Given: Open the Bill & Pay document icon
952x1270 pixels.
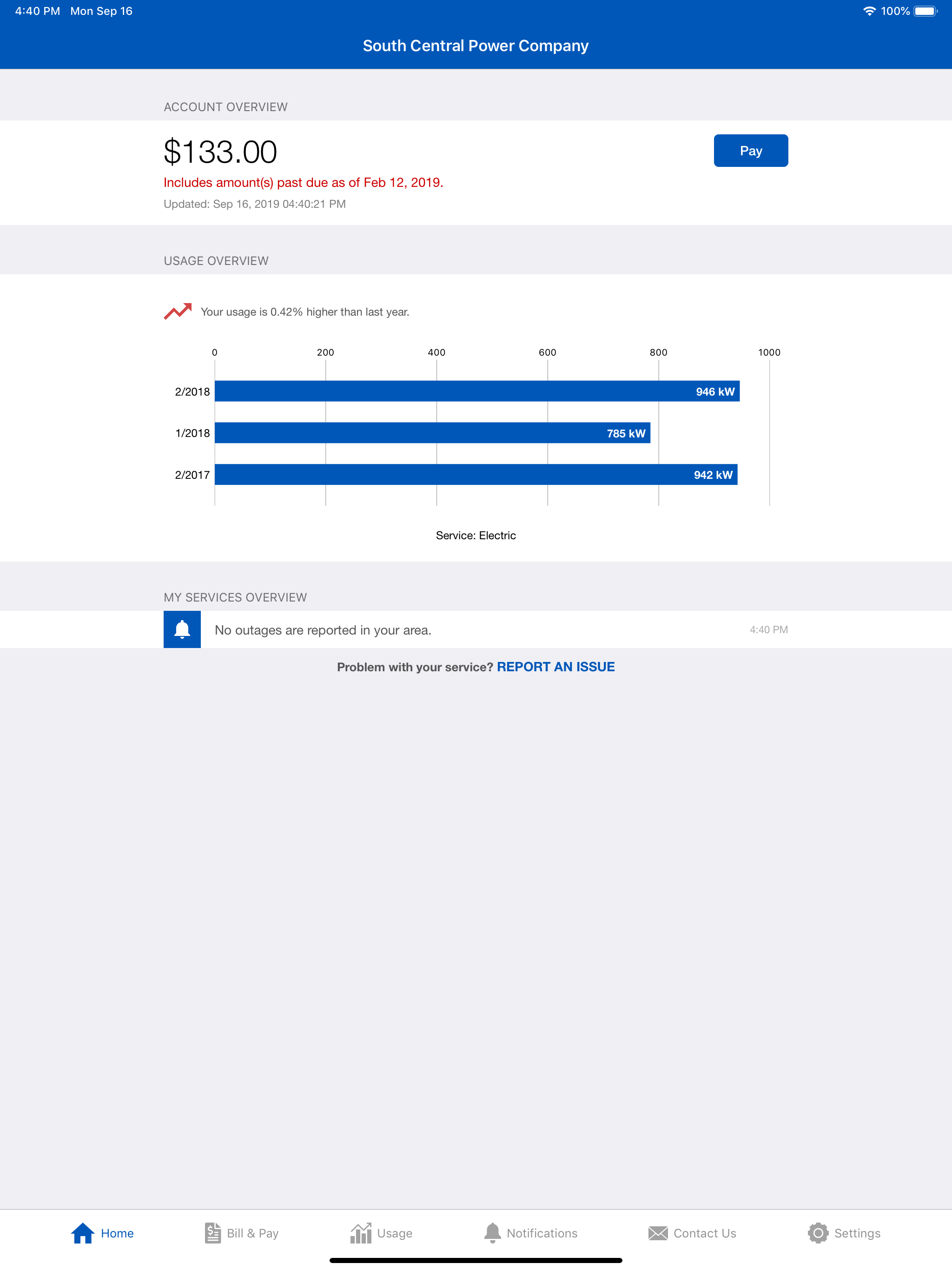Looking at the screenshot, I should [x=212, y=1233].
